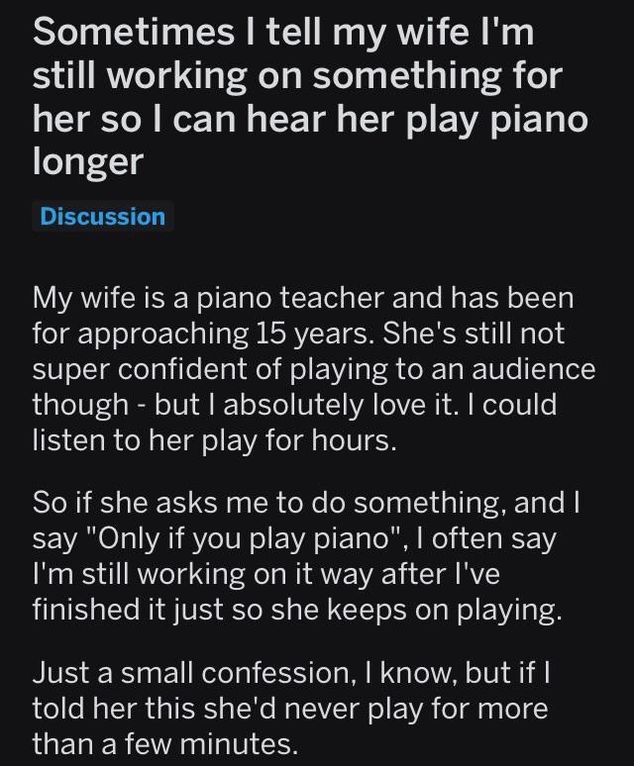Open the post title about wife's piano
The image size is (634, 766).
[x=310, y=96]
